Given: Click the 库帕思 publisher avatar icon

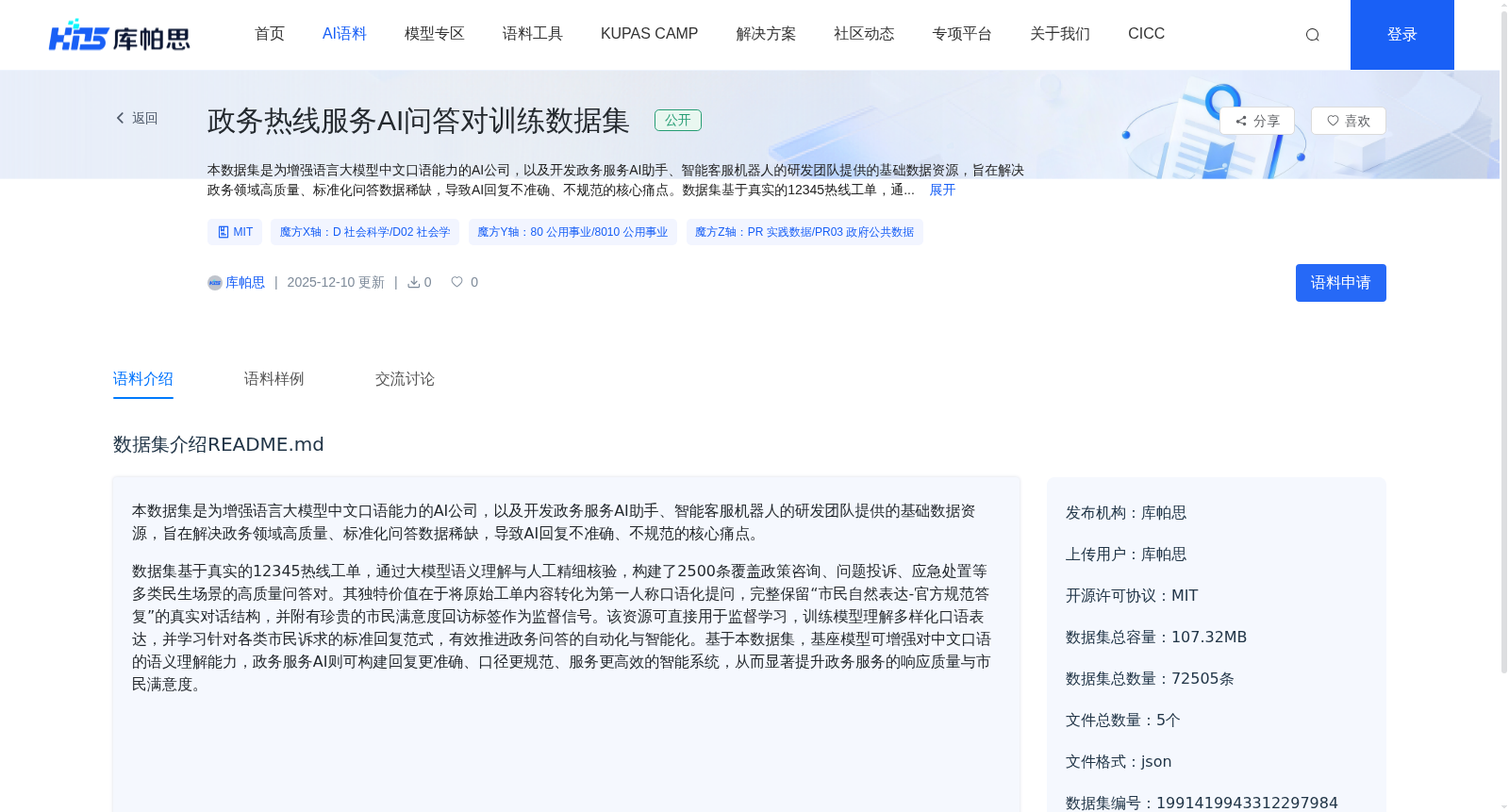Looking at the screenshot, I should tap(215, 283).
